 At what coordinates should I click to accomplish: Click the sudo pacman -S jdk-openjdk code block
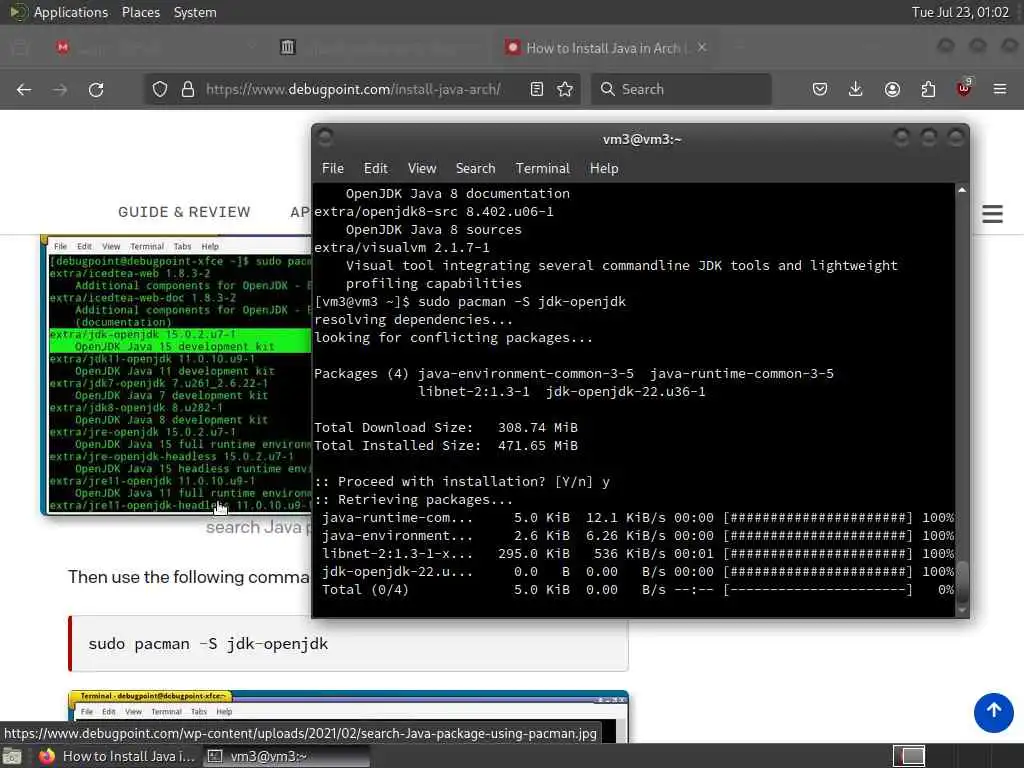(349, 644)
